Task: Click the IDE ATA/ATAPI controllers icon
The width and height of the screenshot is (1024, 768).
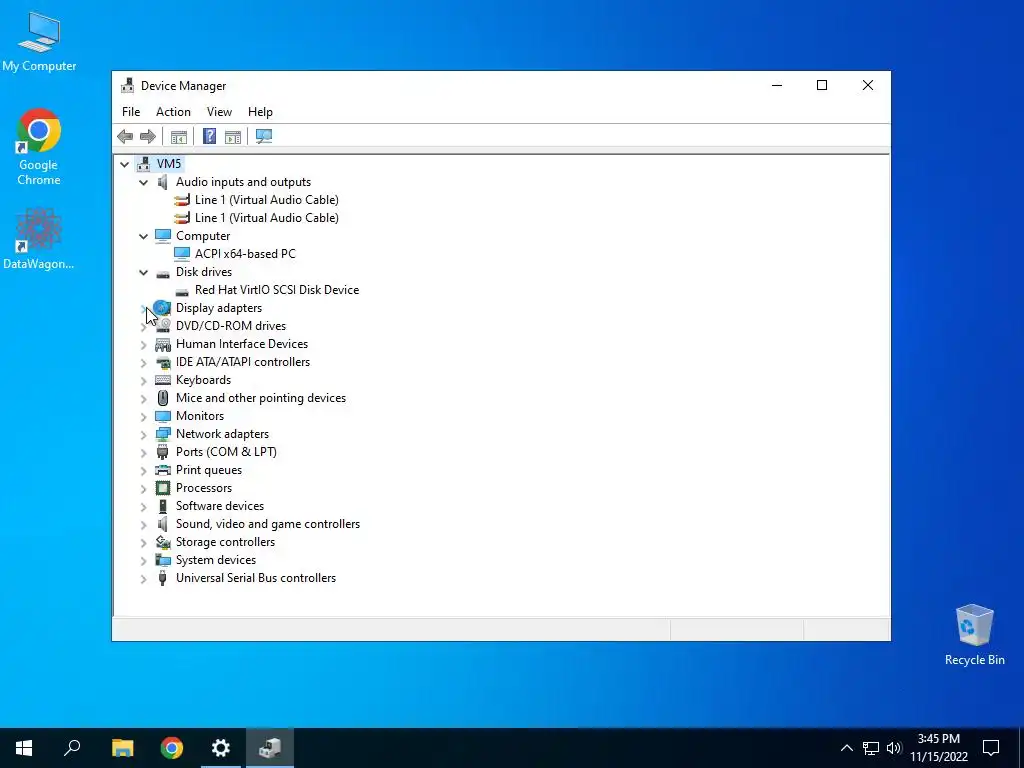Action: point(163,362)
